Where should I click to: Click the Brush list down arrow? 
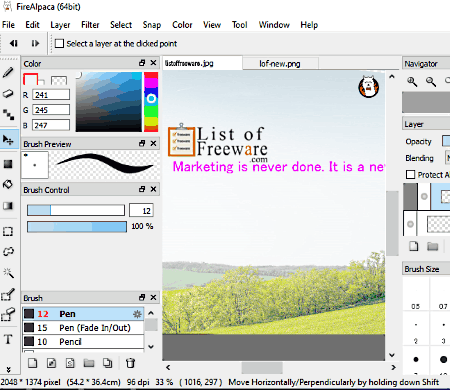(x=151, y=347)
